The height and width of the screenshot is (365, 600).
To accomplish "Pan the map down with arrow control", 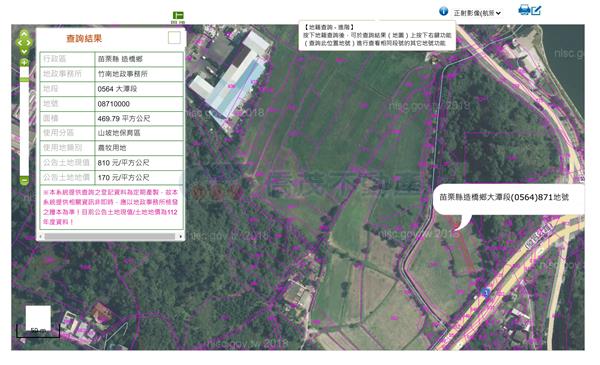I will tap(24, 51).
